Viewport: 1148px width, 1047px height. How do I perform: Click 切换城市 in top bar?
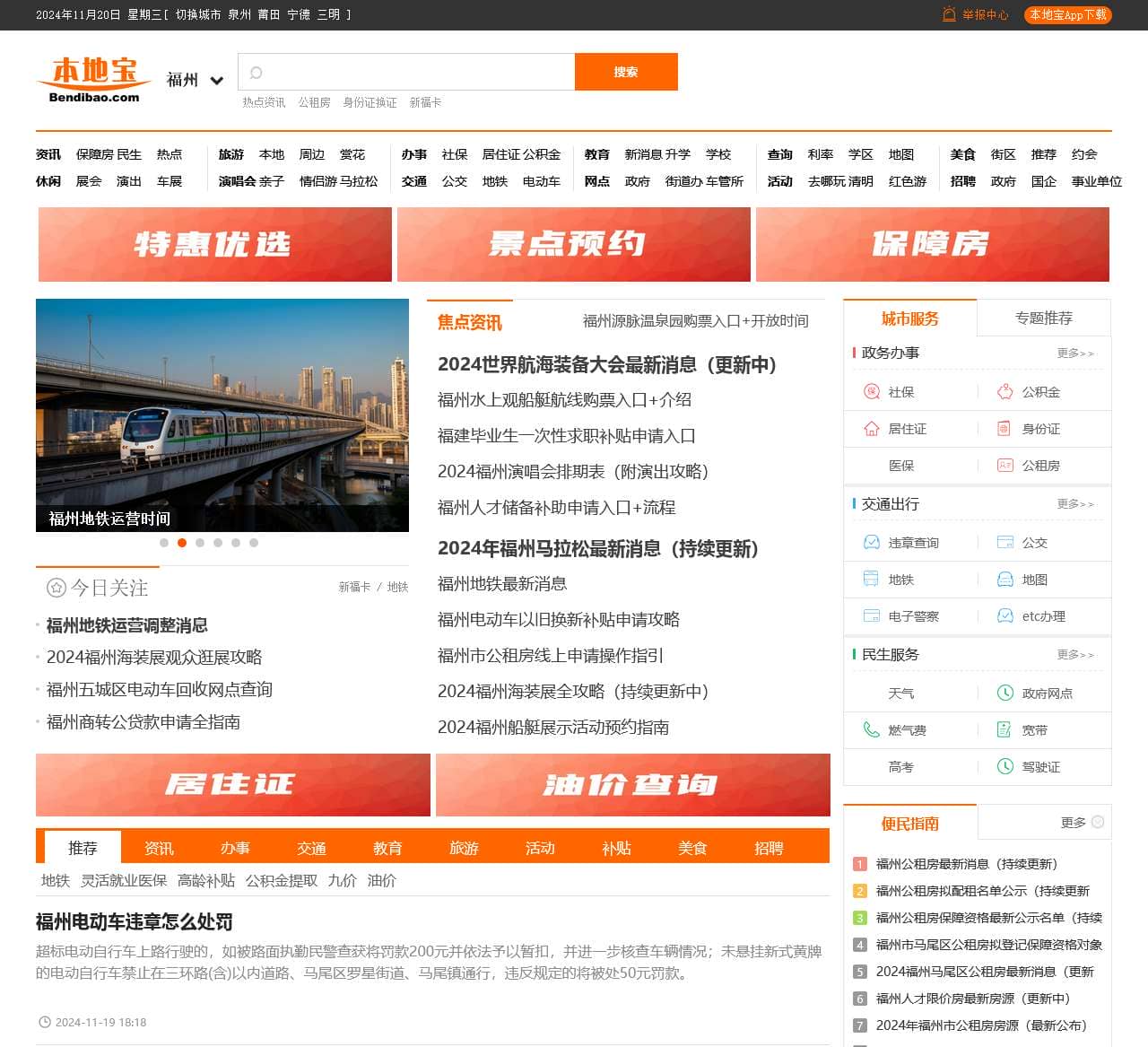[x=198, y=14]
